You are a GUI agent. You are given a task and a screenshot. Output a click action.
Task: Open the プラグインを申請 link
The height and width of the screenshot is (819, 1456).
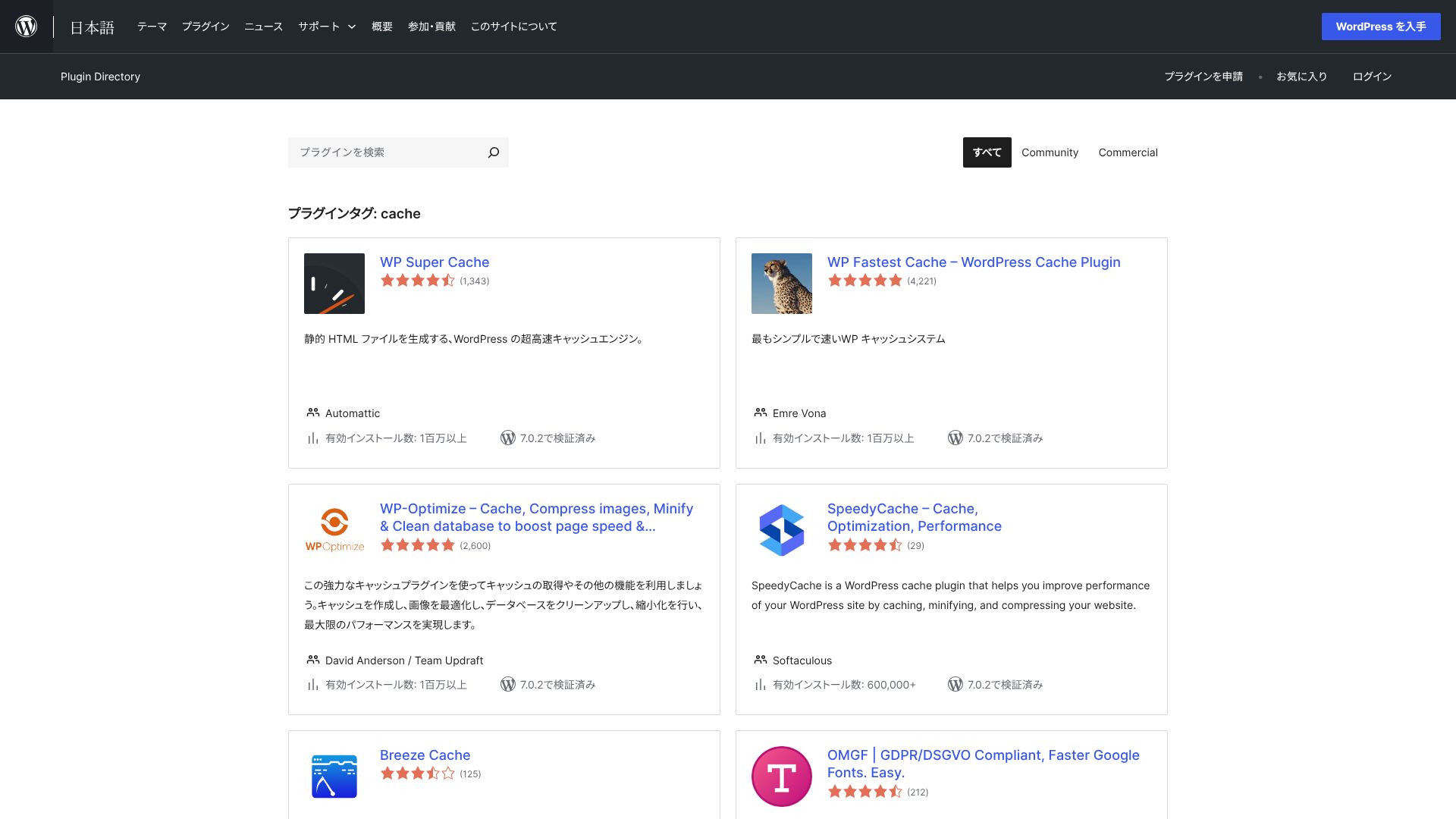1203,77
